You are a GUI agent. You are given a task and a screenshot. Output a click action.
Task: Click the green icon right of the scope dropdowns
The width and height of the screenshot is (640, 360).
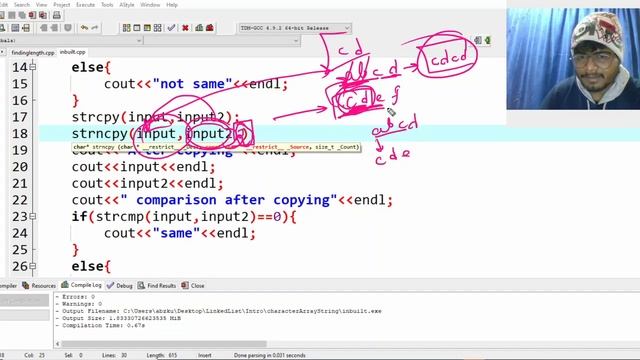[487, 40]
